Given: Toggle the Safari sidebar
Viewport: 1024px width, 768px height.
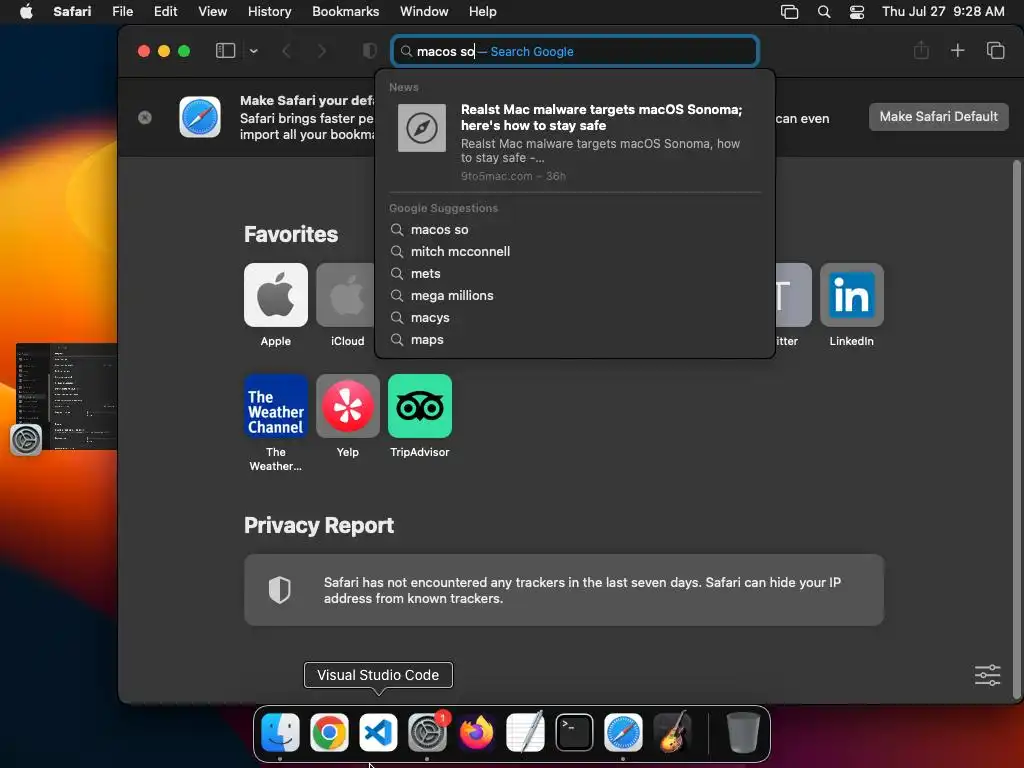Looking at the screenshot, I should [225, 51].
